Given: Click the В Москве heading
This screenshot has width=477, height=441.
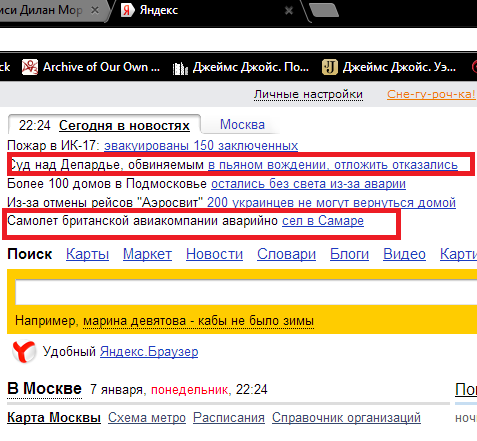Looking at the screenshot, I should click(x=44, y=389).
